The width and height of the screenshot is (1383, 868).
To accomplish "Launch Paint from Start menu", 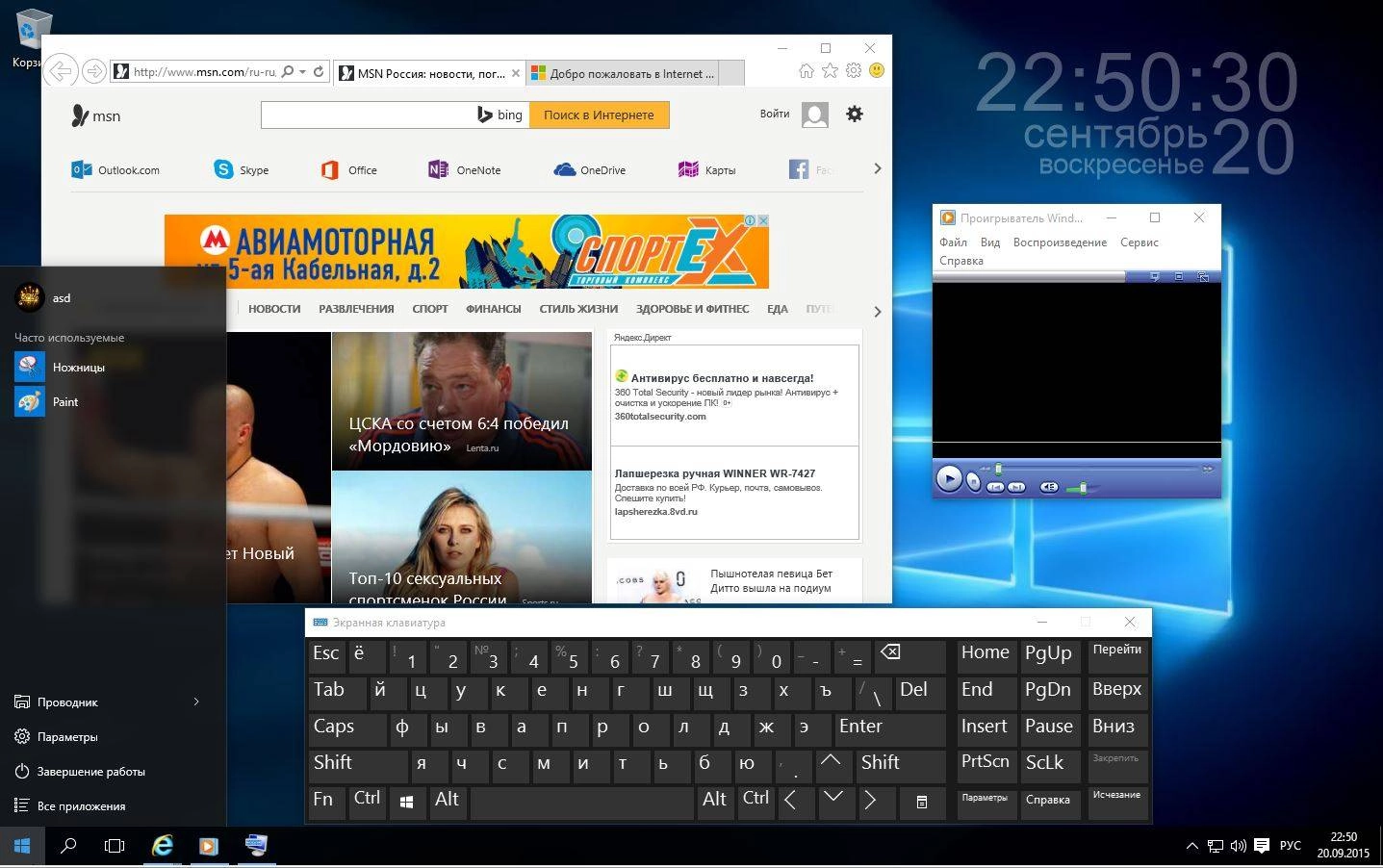I will click(46, 401).
